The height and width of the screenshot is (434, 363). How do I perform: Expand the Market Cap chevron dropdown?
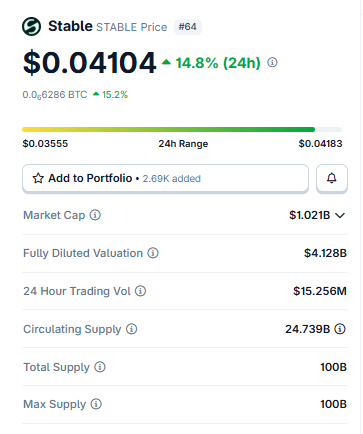(340, 215)
